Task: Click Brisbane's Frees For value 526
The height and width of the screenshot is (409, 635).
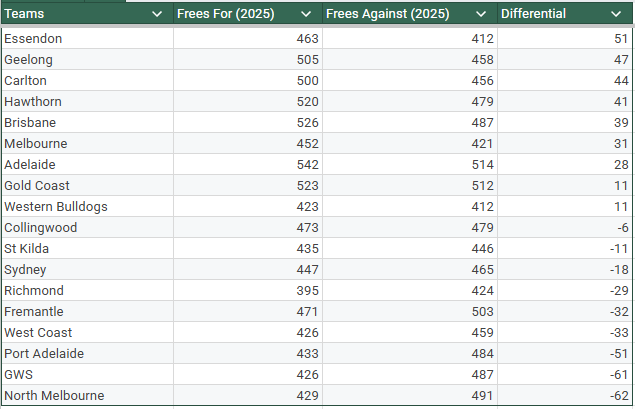Action: [307, 123]
